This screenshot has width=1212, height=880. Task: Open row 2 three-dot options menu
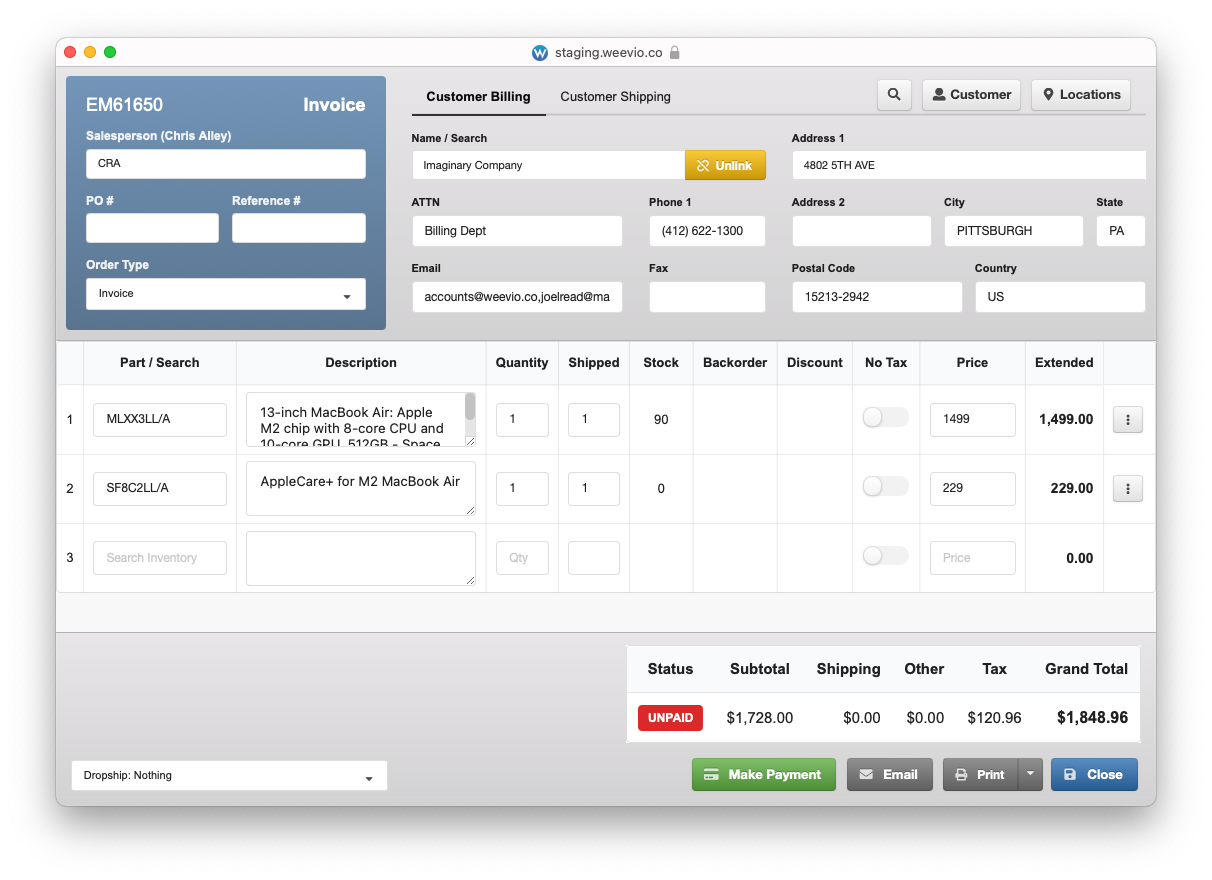click(x=1128, y=489)
